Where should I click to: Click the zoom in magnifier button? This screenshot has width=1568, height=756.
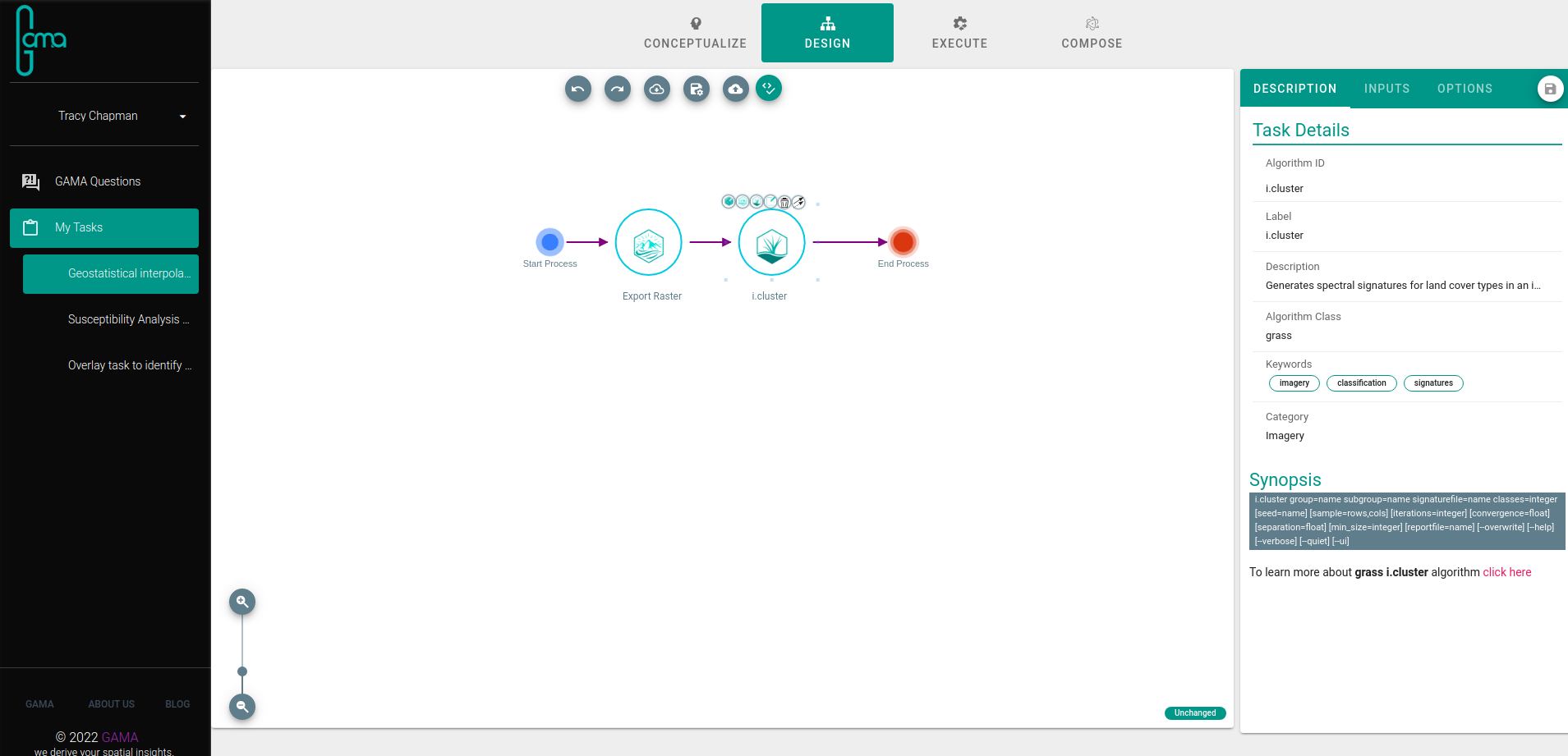click(x=242, y=602)
